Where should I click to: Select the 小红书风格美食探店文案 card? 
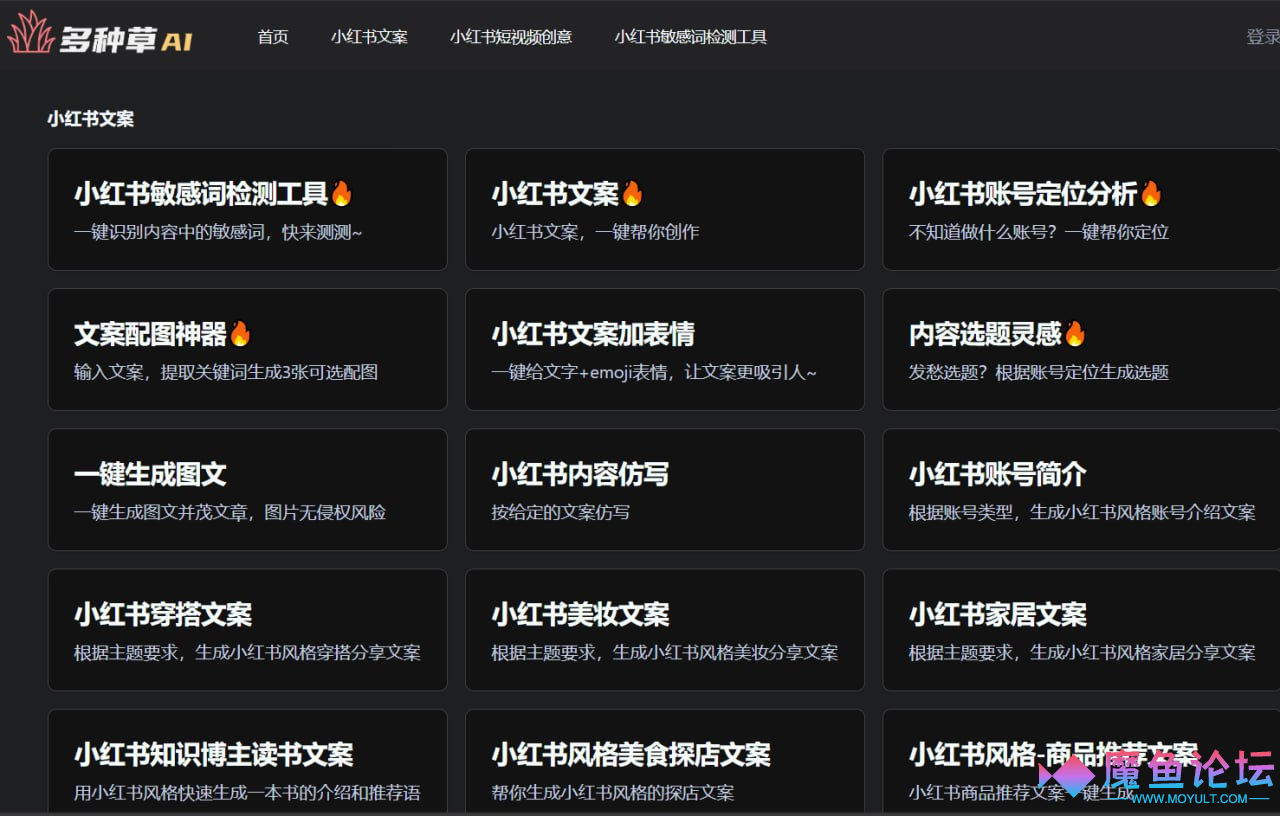[x=665, y=762]
